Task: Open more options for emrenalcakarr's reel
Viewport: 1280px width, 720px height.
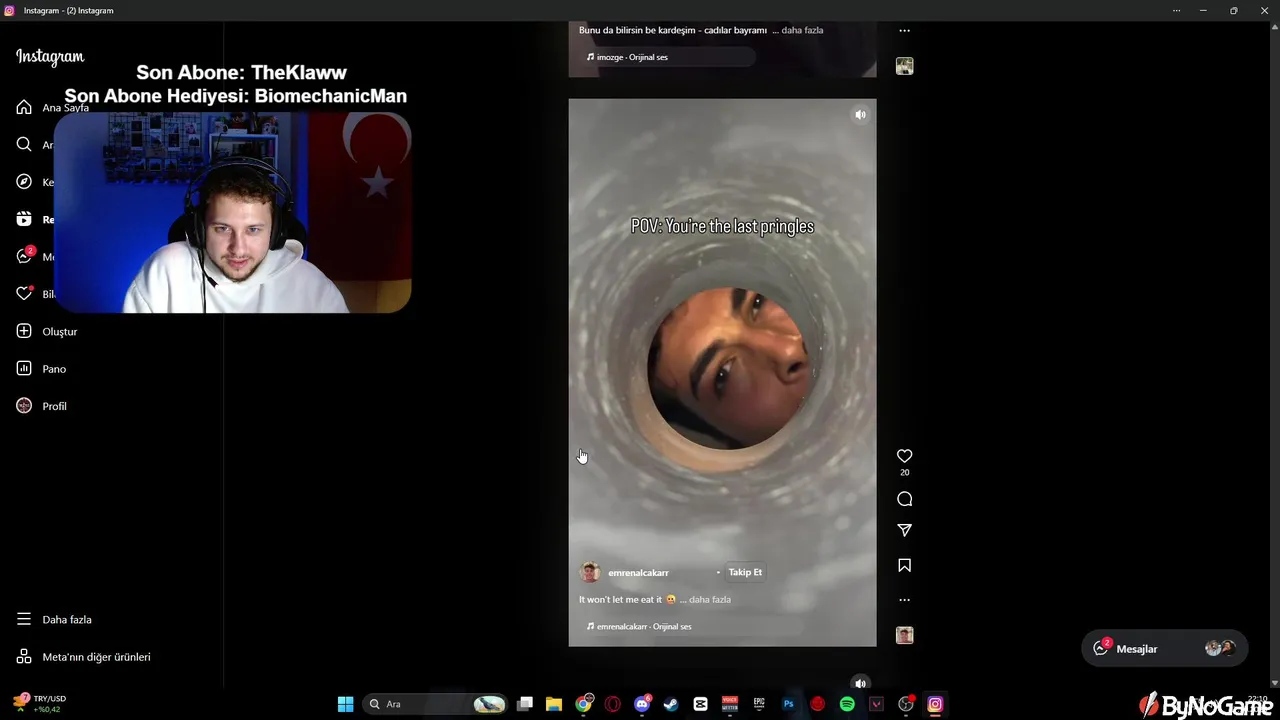Action: [904, 600]
